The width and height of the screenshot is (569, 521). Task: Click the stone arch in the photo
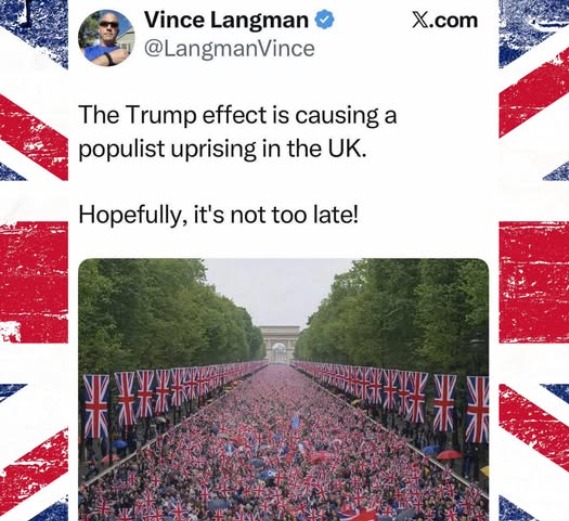coord(279,344)
